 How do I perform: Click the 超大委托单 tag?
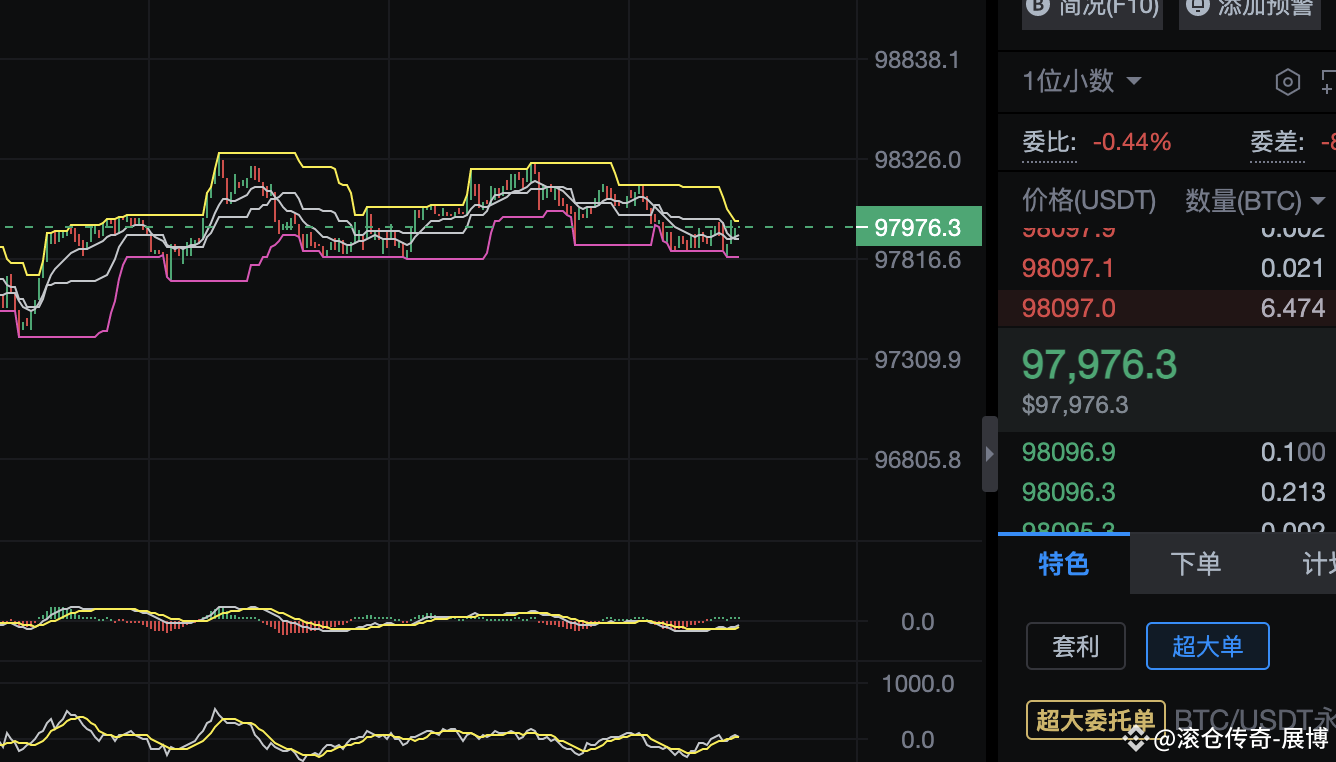click(x=1095, y=719)
